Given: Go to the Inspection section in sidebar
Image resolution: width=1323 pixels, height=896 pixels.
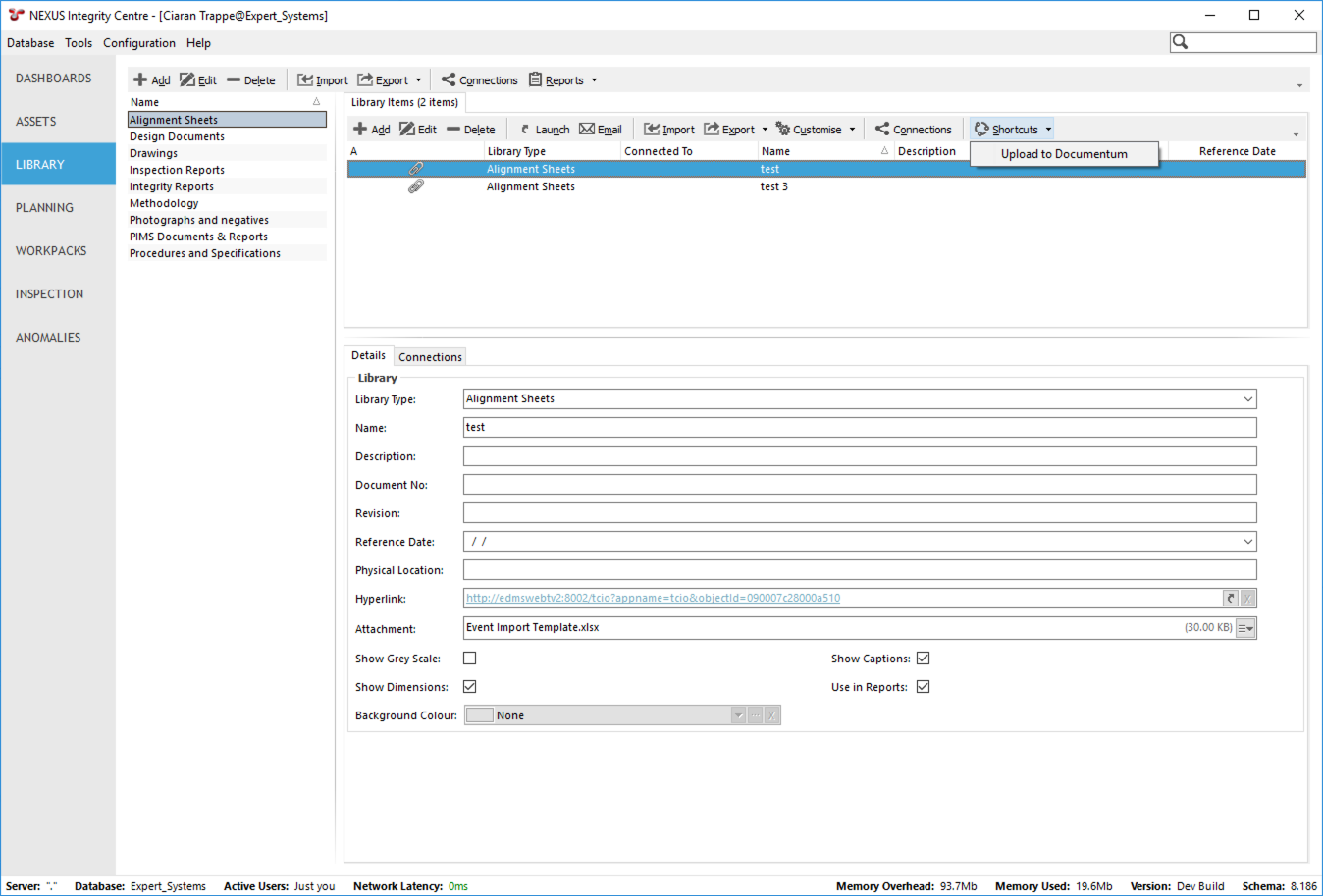Looking at the screenshot, I should [x=49, y=294].
